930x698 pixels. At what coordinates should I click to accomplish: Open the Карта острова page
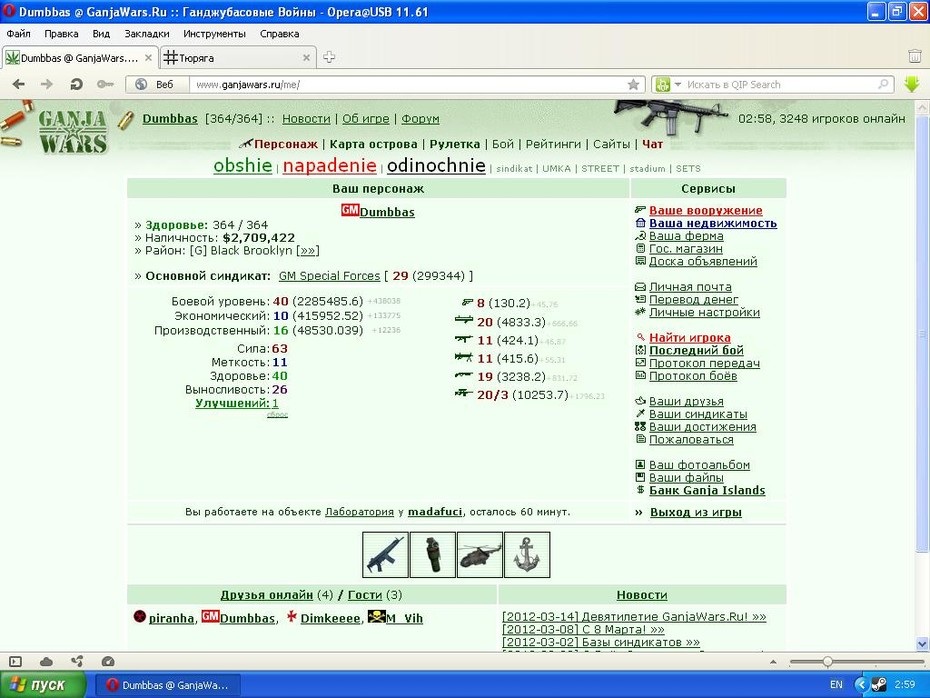click(373, 144)
